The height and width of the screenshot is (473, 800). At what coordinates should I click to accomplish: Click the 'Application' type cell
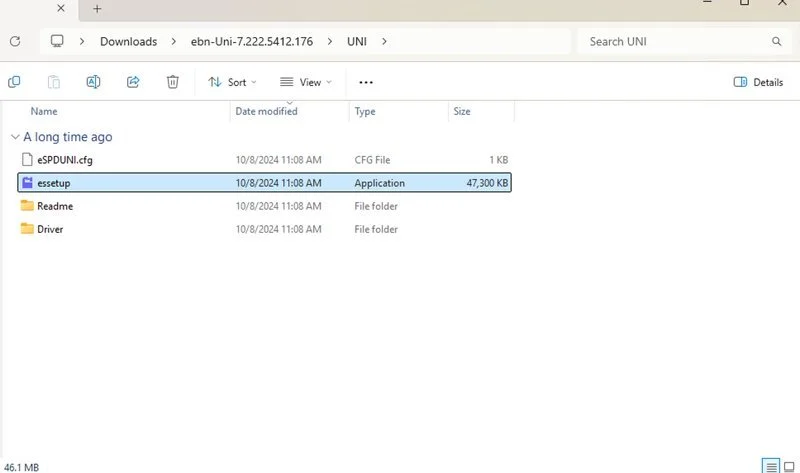click(x=380, y=183)
